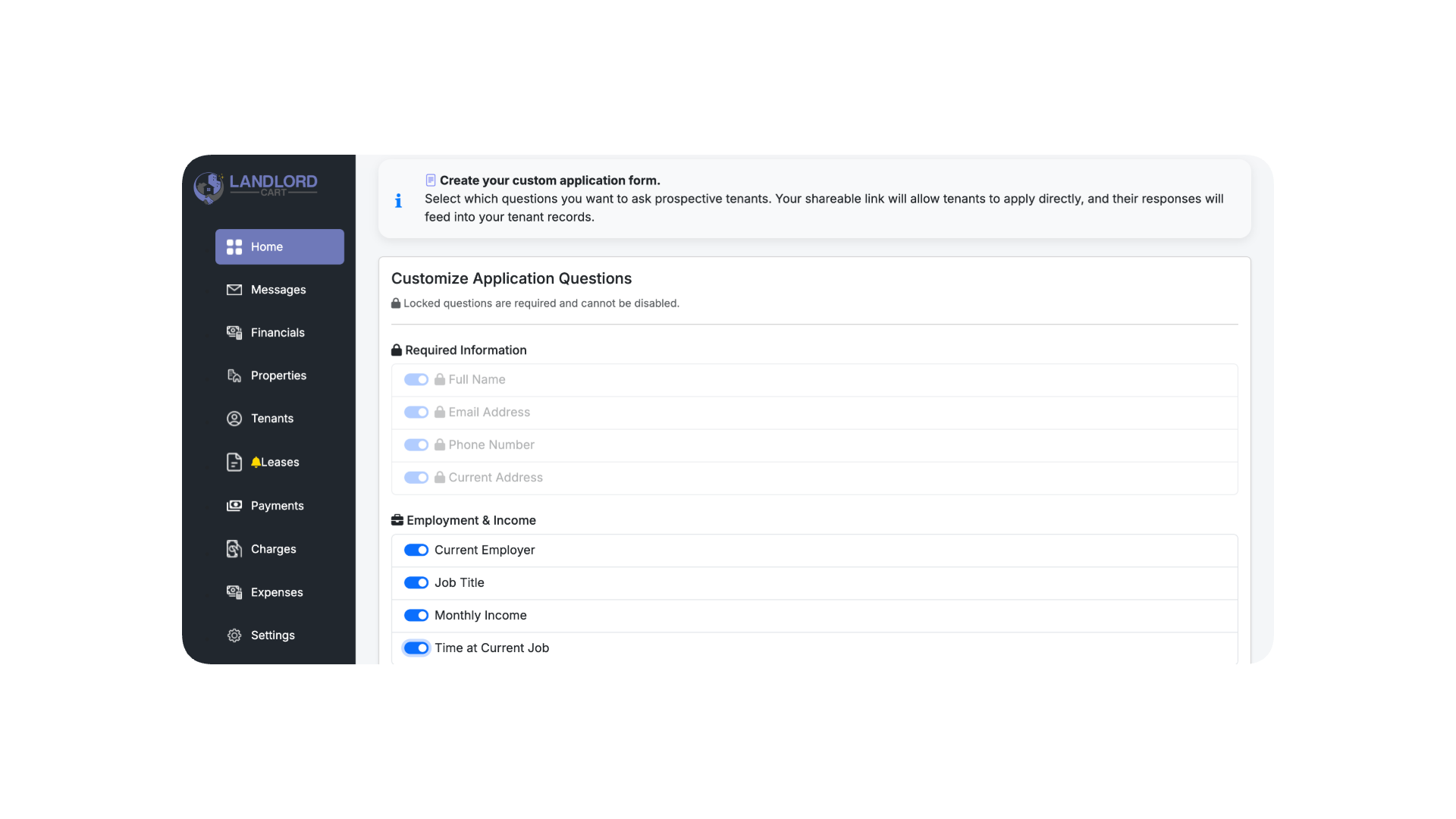Screen dimensions: 1456x819
Task: Select Messages in the navigation menu
Action: click(278, 290)
